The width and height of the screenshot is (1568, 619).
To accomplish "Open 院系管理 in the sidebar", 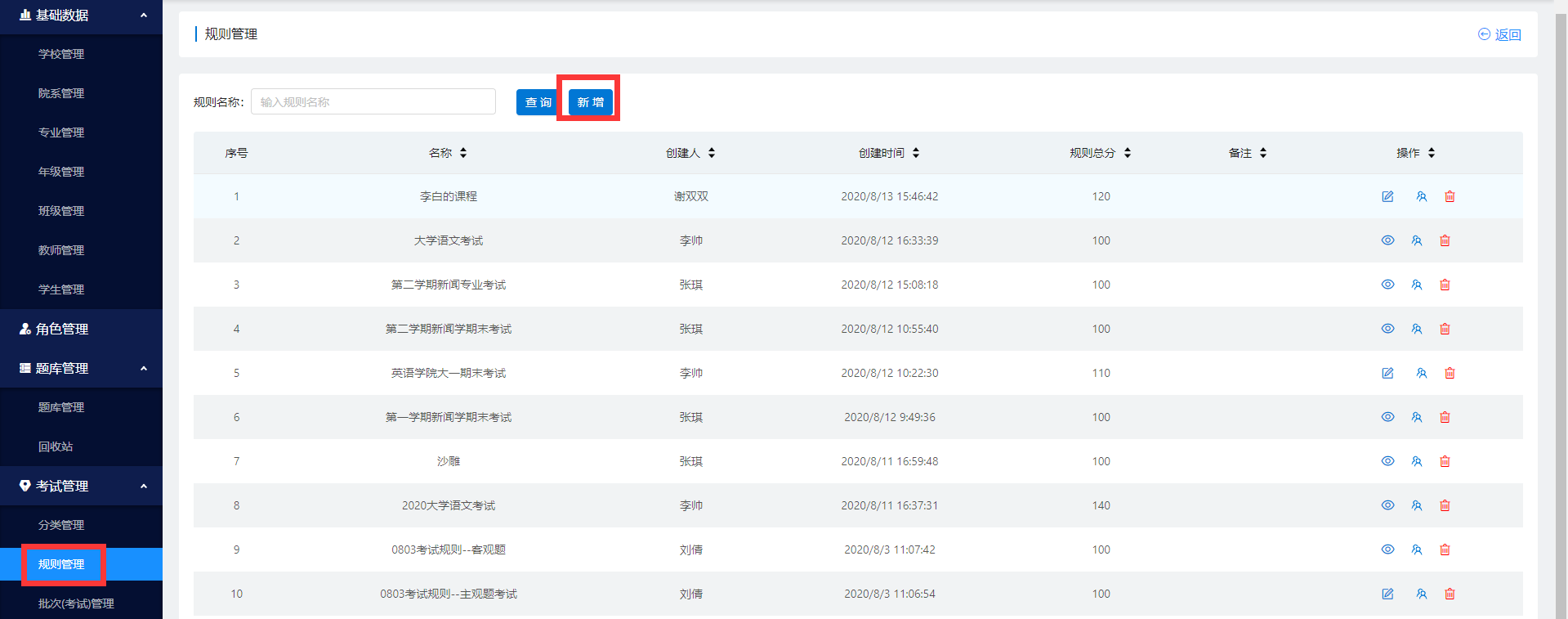I will [x=61, y=93].
